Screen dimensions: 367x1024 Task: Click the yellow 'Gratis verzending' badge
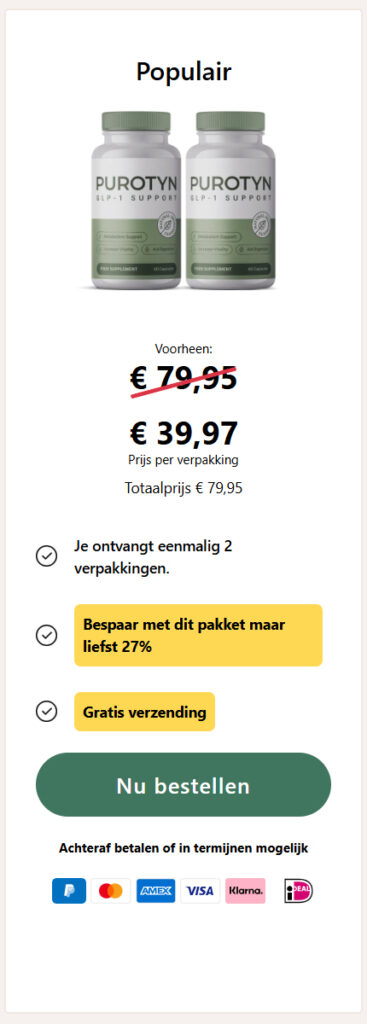point(144,712)
